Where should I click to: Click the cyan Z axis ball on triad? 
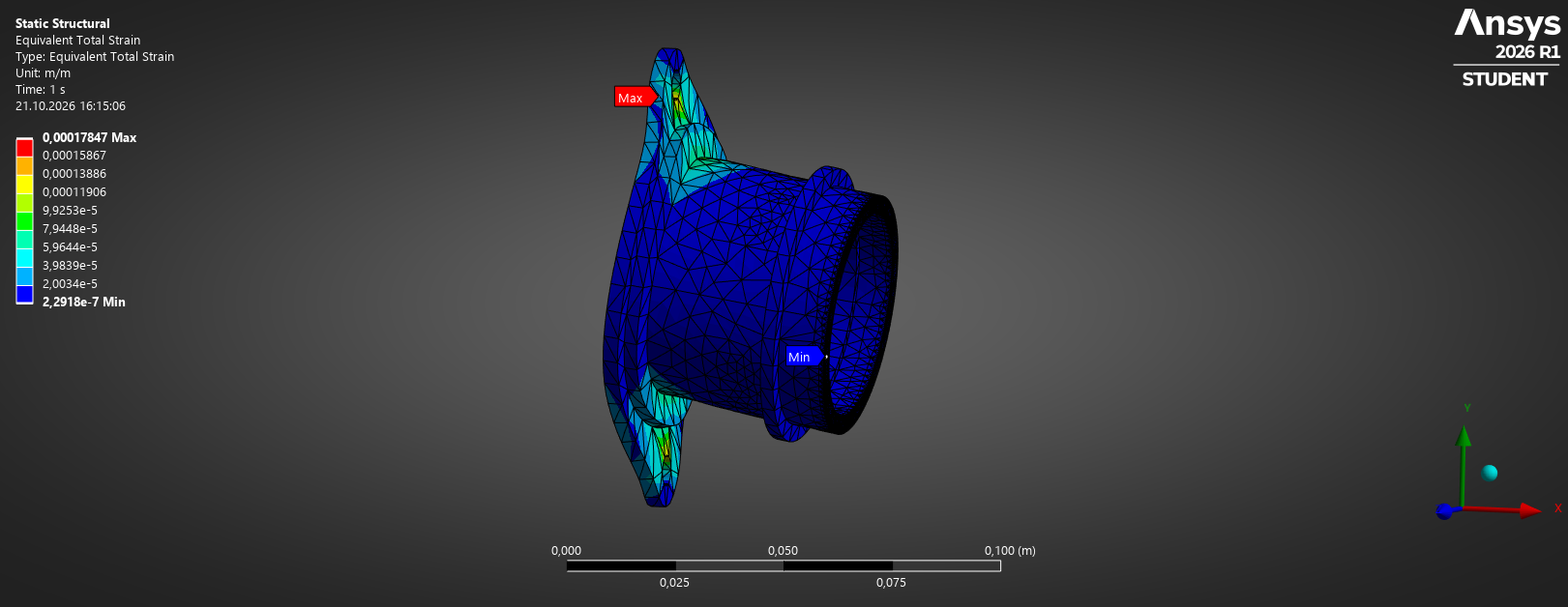coord(1490,473)
